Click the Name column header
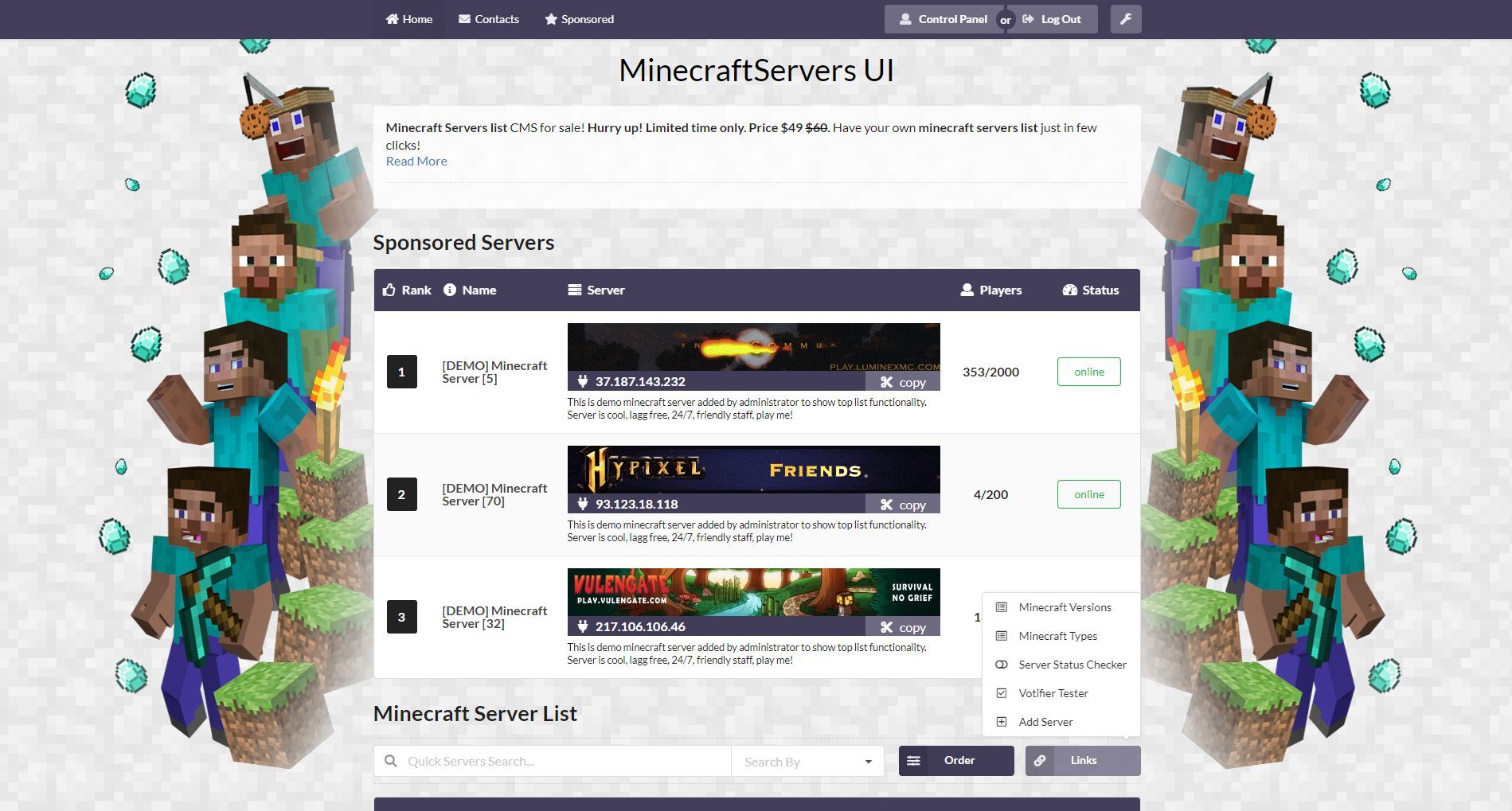This screenshot has height=811, width=1512. pyautogui.click(x=470, y=290)
